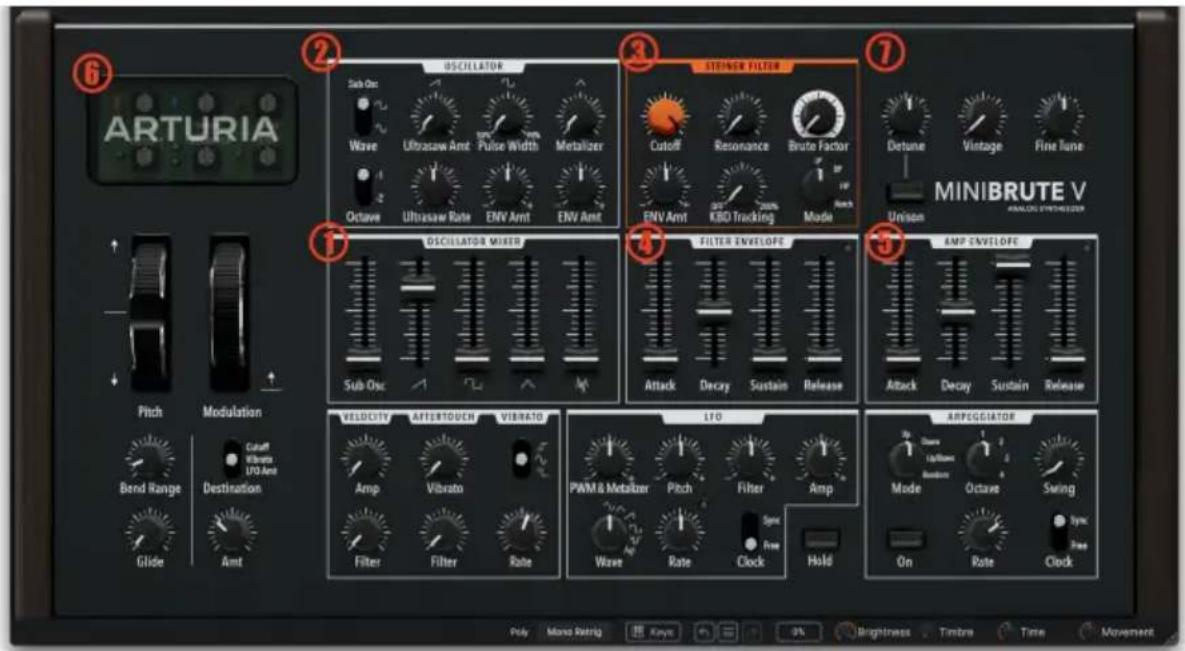Click the Arpeggiator Rate knob

pyautogui.click(x=982, y=532)
